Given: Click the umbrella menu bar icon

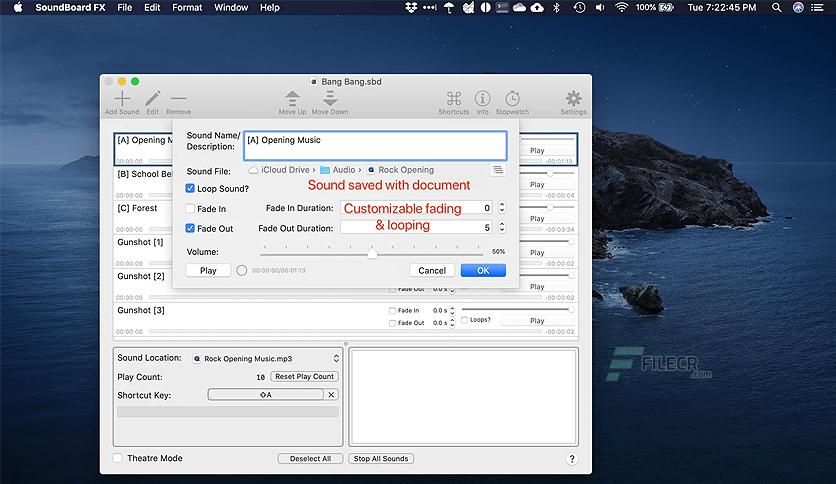Looking at the screenshot, I should click(x=449, y=7).
